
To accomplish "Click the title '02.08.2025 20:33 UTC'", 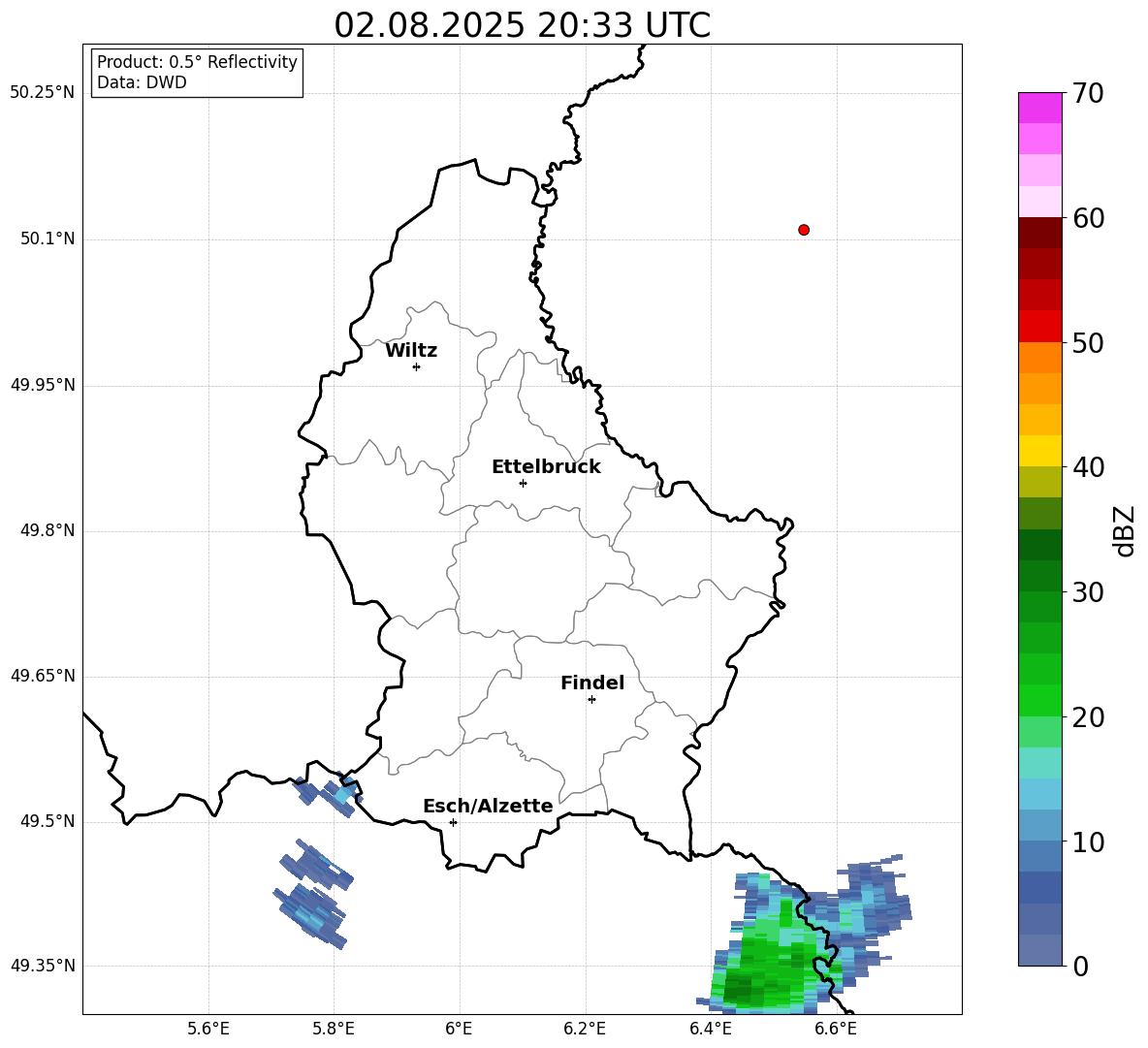I will 522,25.
